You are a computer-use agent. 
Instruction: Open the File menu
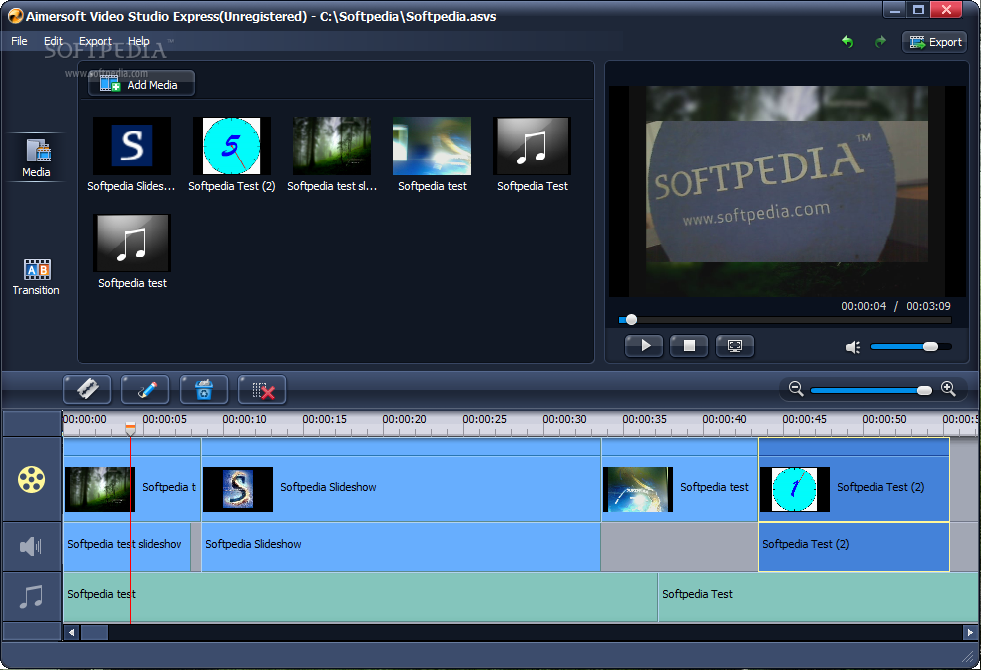(x=19, y=41)
